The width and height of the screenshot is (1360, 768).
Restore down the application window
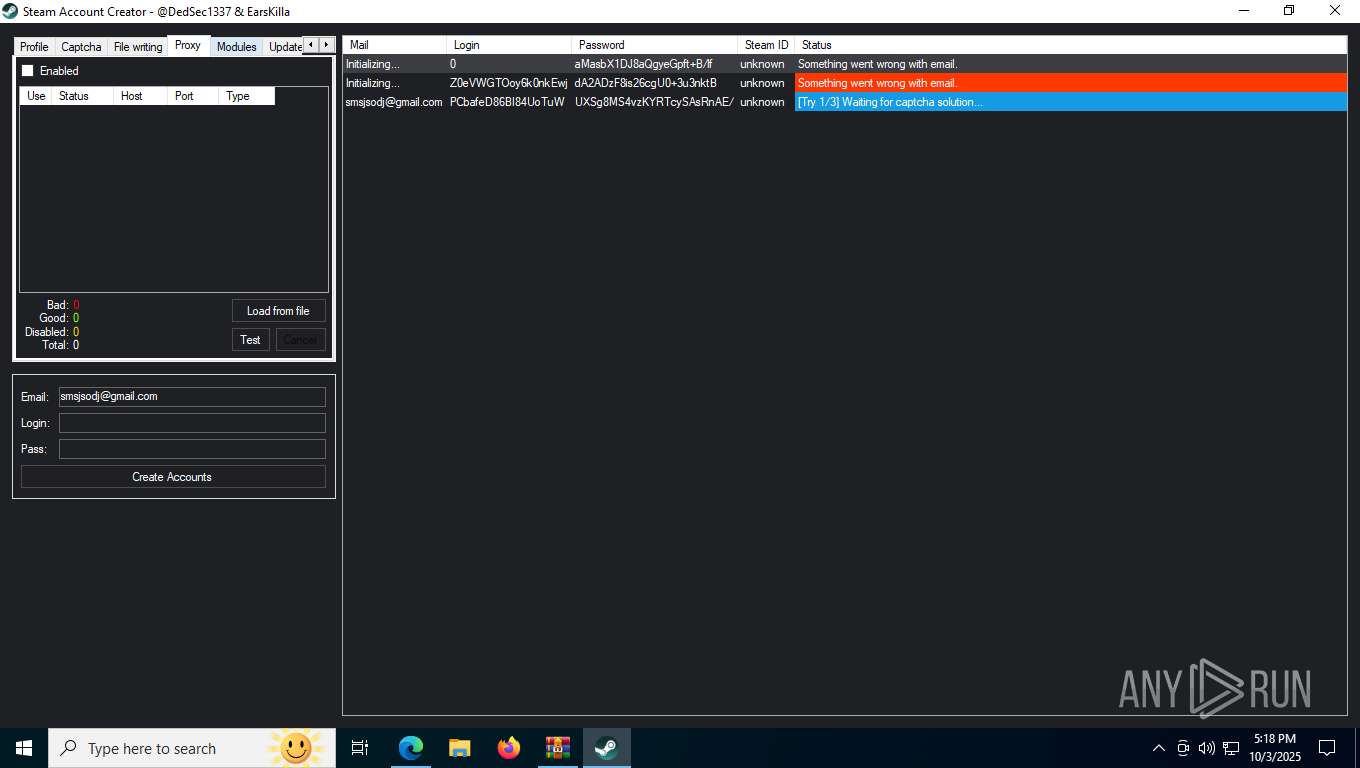point(1290,11)
